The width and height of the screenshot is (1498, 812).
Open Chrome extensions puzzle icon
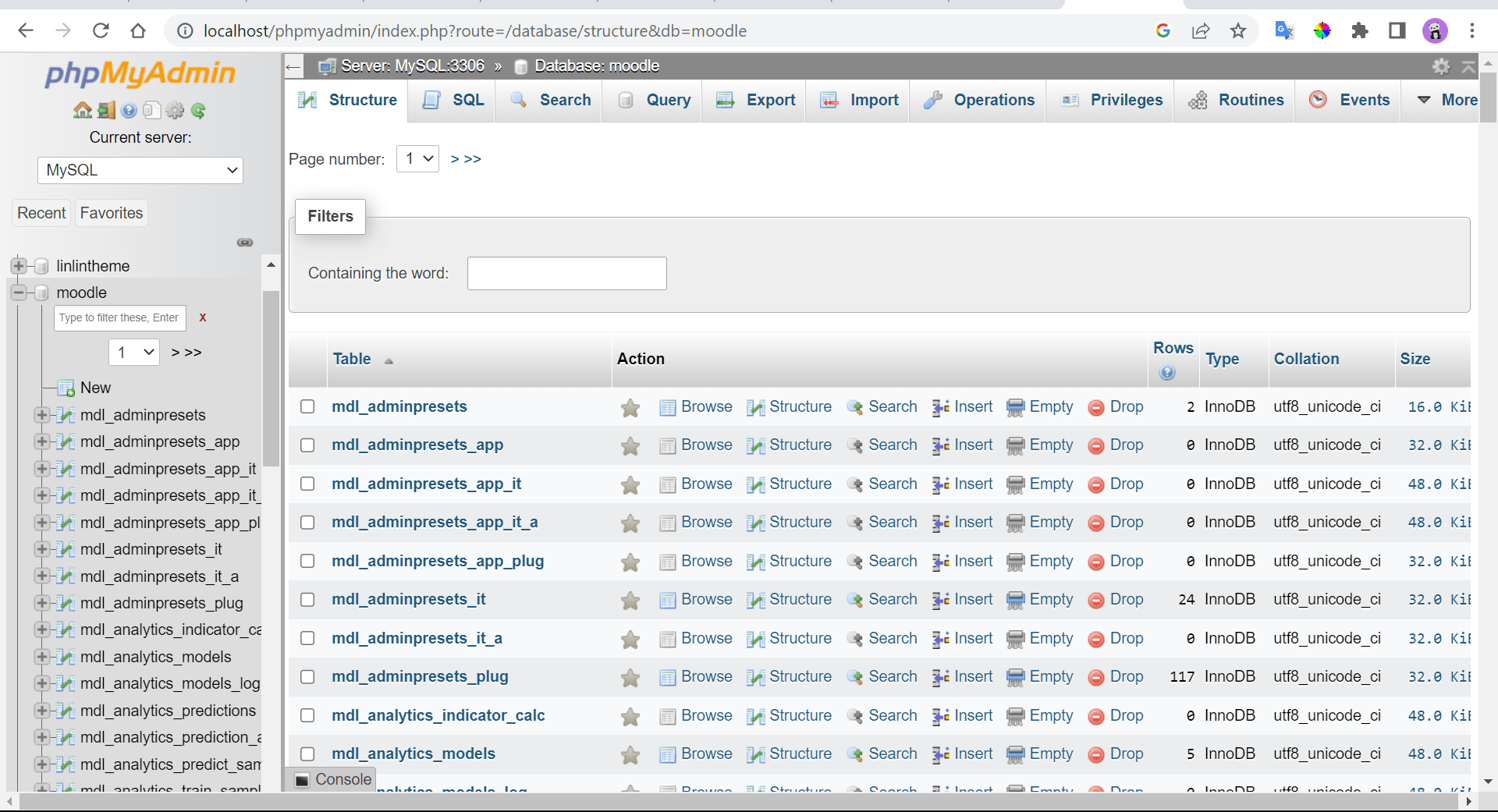(1360, 30)
